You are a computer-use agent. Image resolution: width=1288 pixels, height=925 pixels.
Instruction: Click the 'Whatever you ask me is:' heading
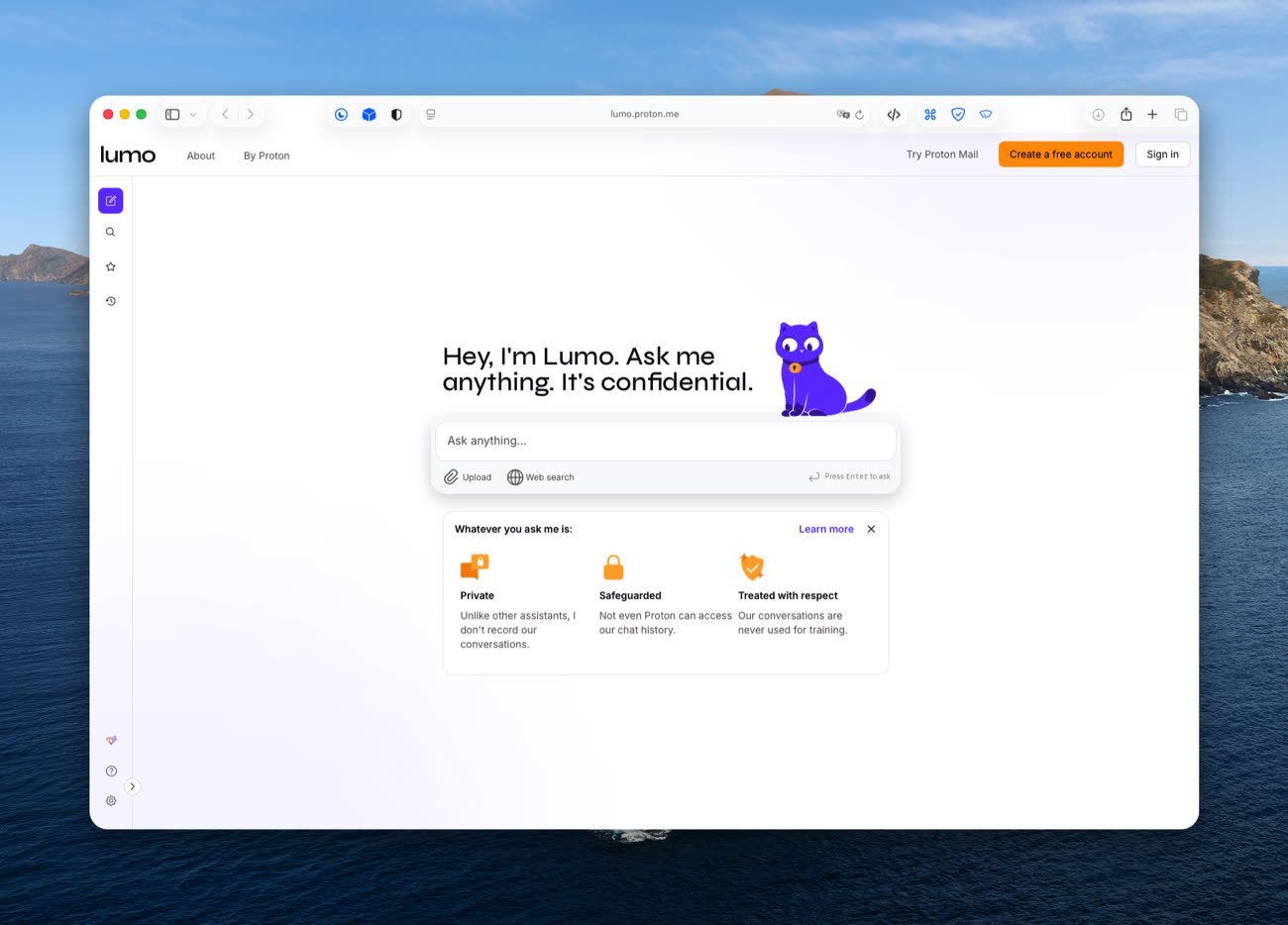click(513, 529)
